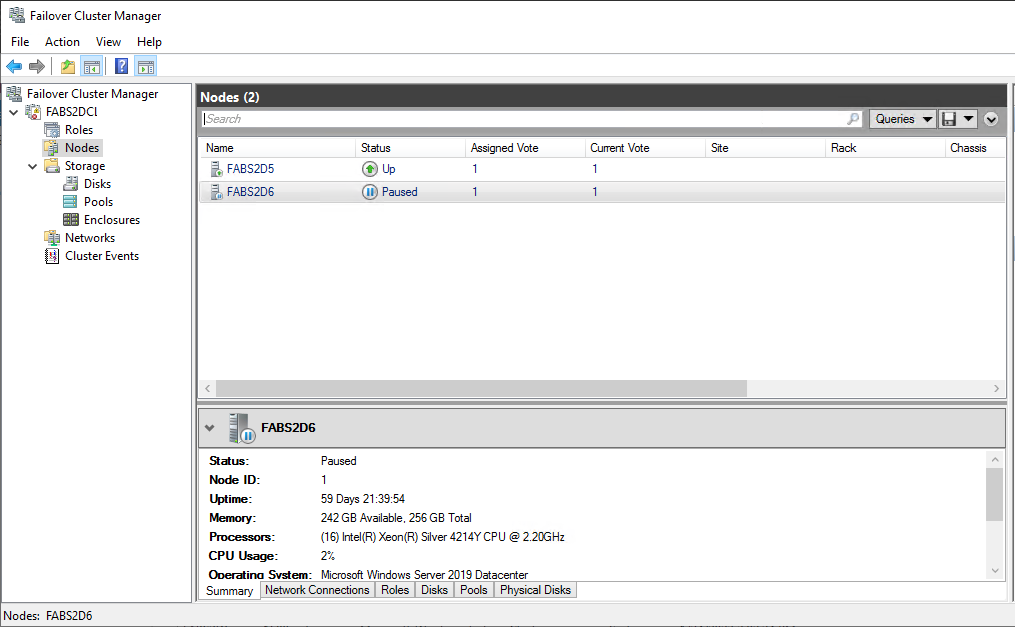Select Networks in the console tree
This screenshot has width=1015, height=627.
click(89, 238)
